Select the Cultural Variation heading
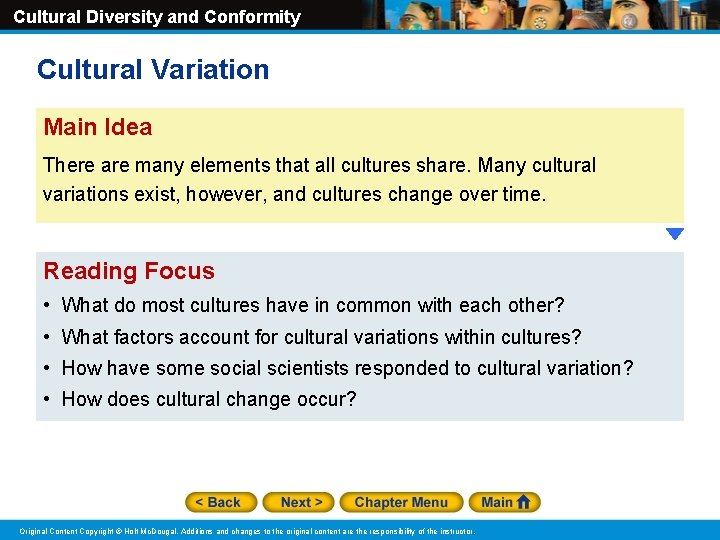The width and height of the screenshot is (720, 540). tap(153, 69)
